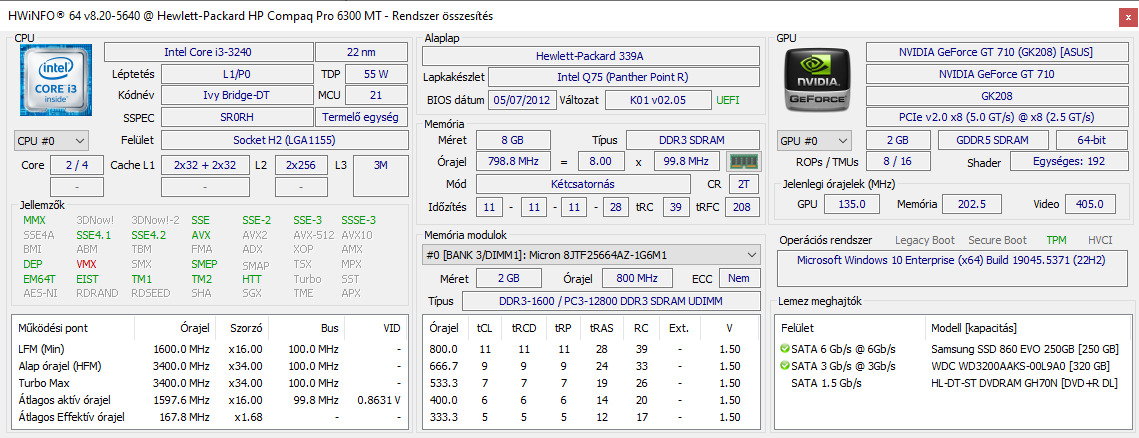
Task: Click the NVIDIA GeForce logo
Action: coord(819,81)
